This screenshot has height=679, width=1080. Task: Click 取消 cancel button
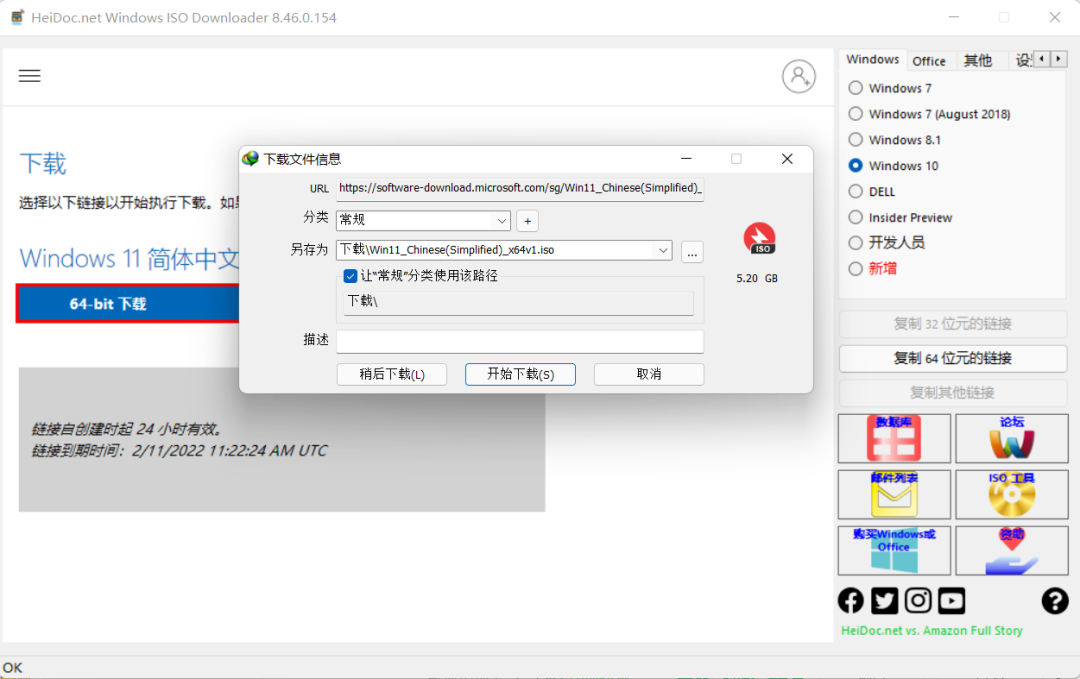pyautogui.click(x=649, y=374)
